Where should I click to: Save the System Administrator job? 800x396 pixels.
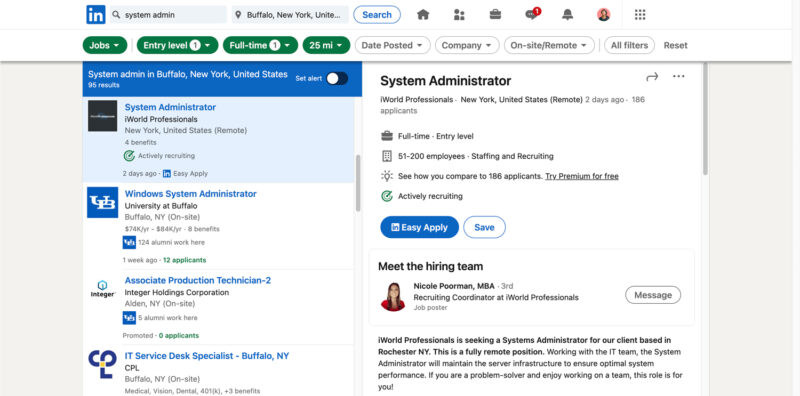coord(484,228)
